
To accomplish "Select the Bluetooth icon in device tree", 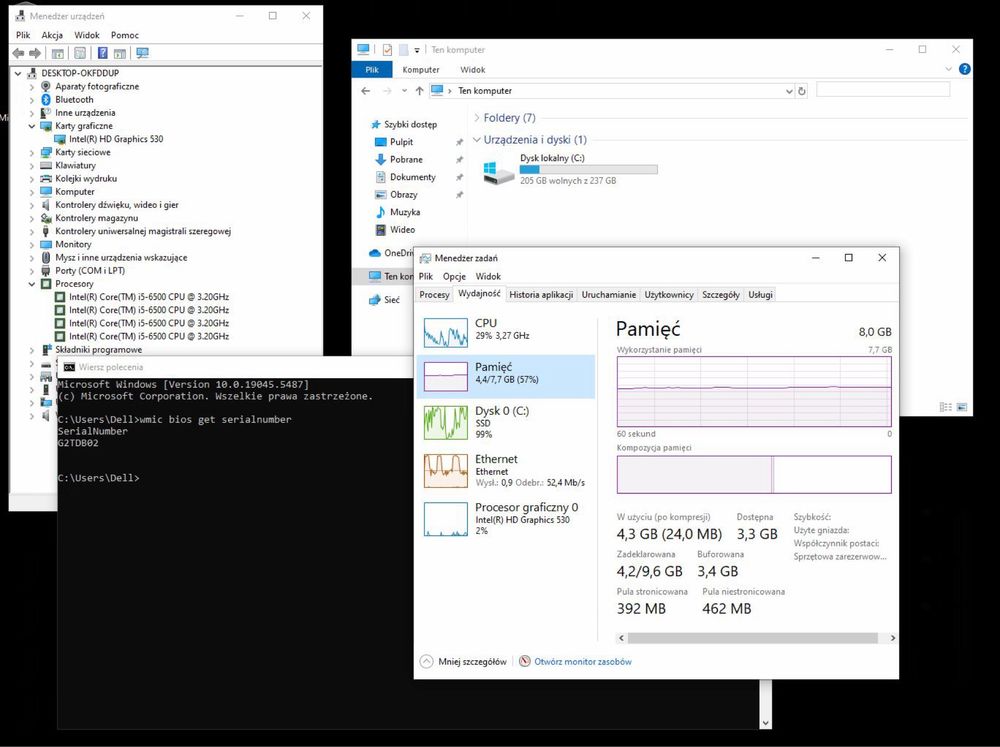I will 46,100.
